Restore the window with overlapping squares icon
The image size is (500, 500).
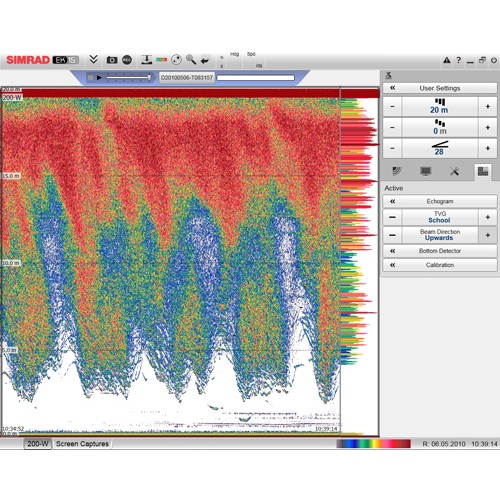click(x=482, y=60)
